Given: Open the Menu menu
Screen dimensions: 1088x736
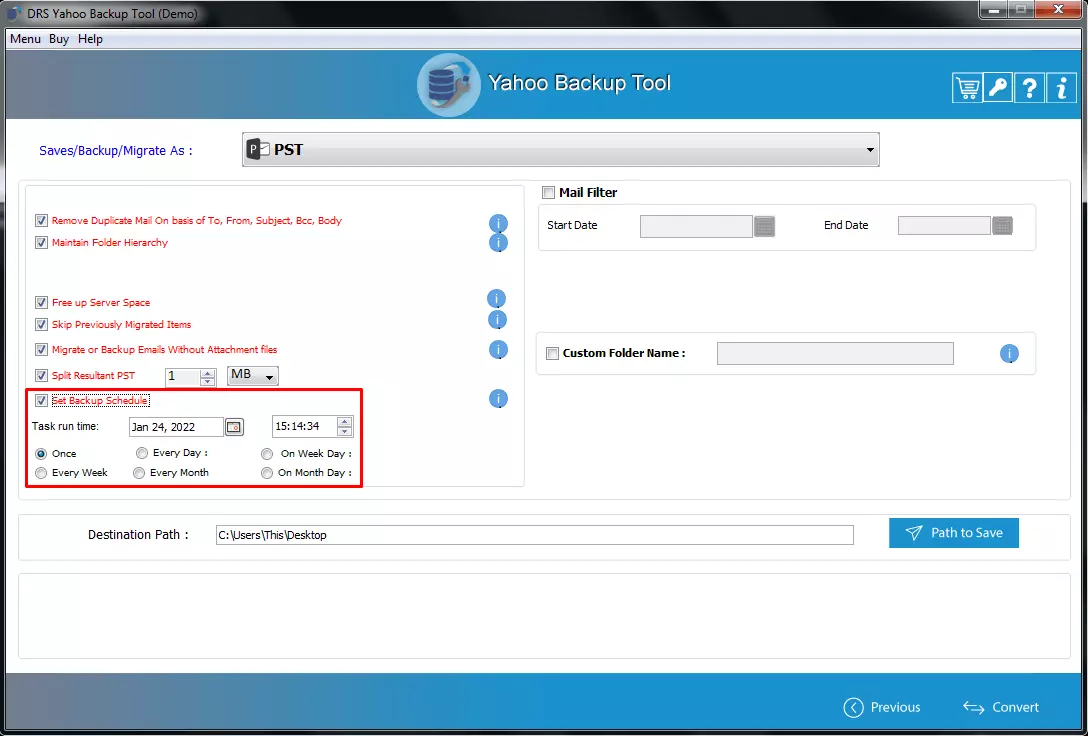Looking at the screenshot, I should [26, 39].
